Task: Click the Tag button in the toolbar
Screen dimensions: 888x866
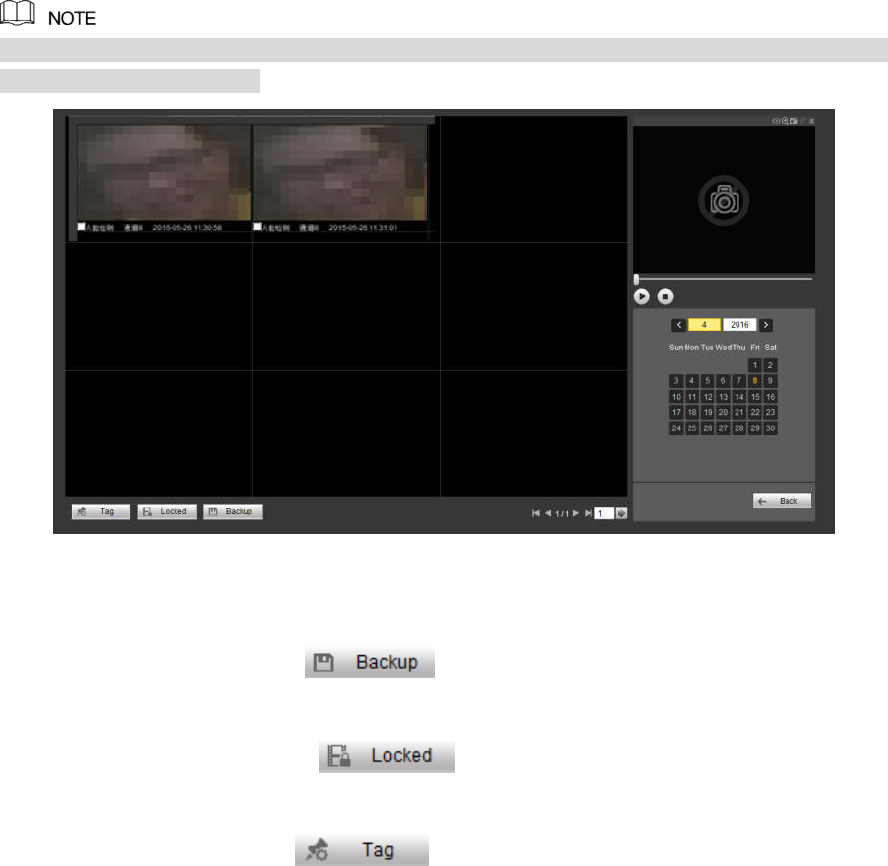Action: pyautogui.click(x=101, y=511)
